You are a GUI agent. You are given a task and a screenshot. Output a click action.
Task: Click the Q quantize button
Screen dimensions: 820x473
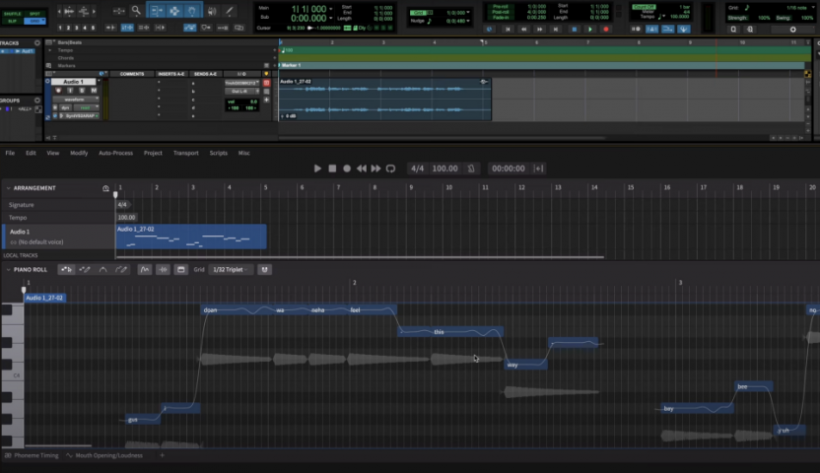tap(733, 29)
